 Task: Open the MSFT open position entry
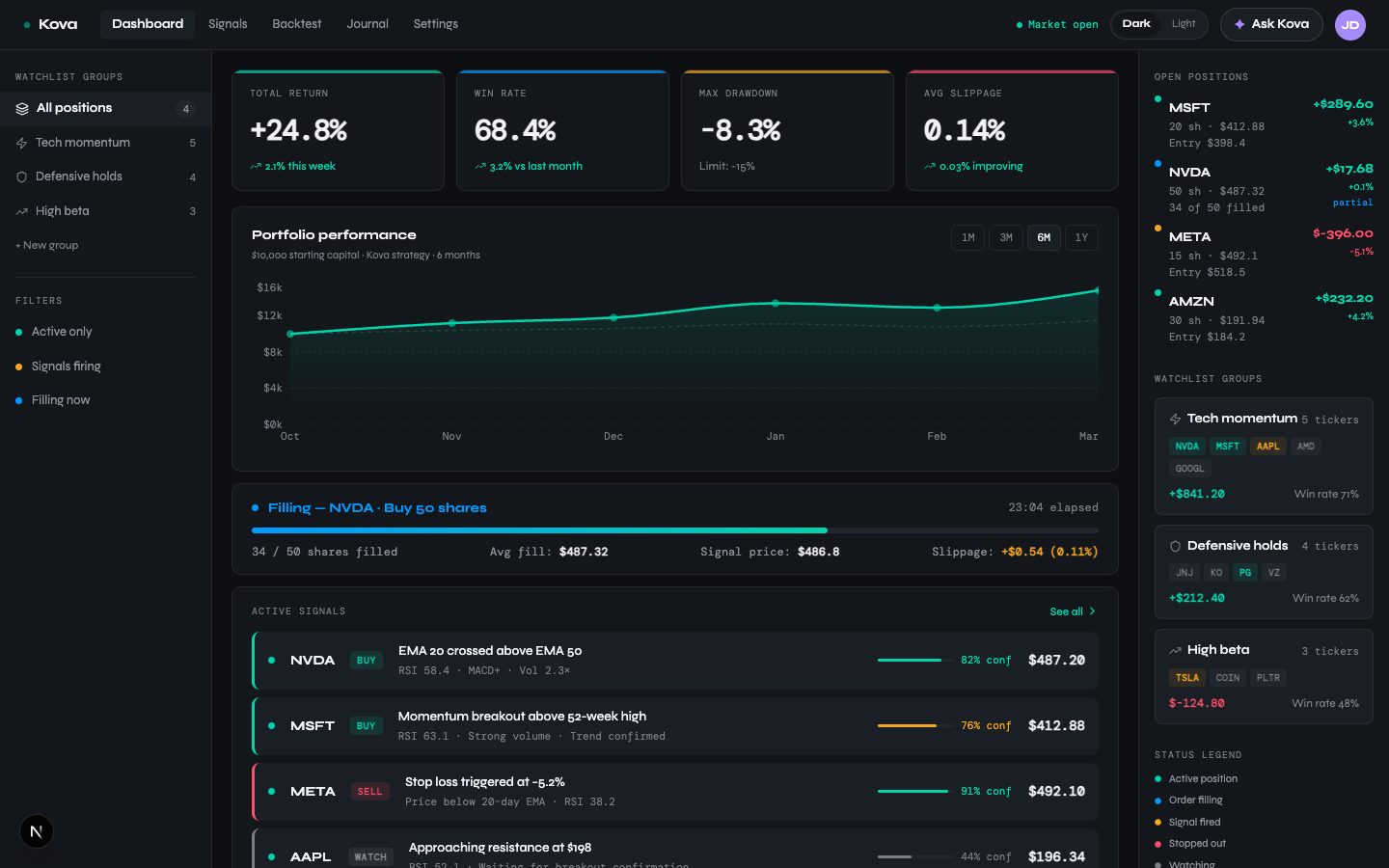point(1264,124)
